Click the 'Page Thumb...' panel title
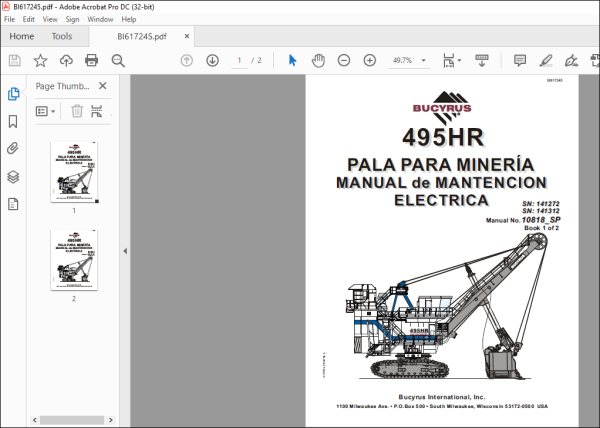 point(62,86)
